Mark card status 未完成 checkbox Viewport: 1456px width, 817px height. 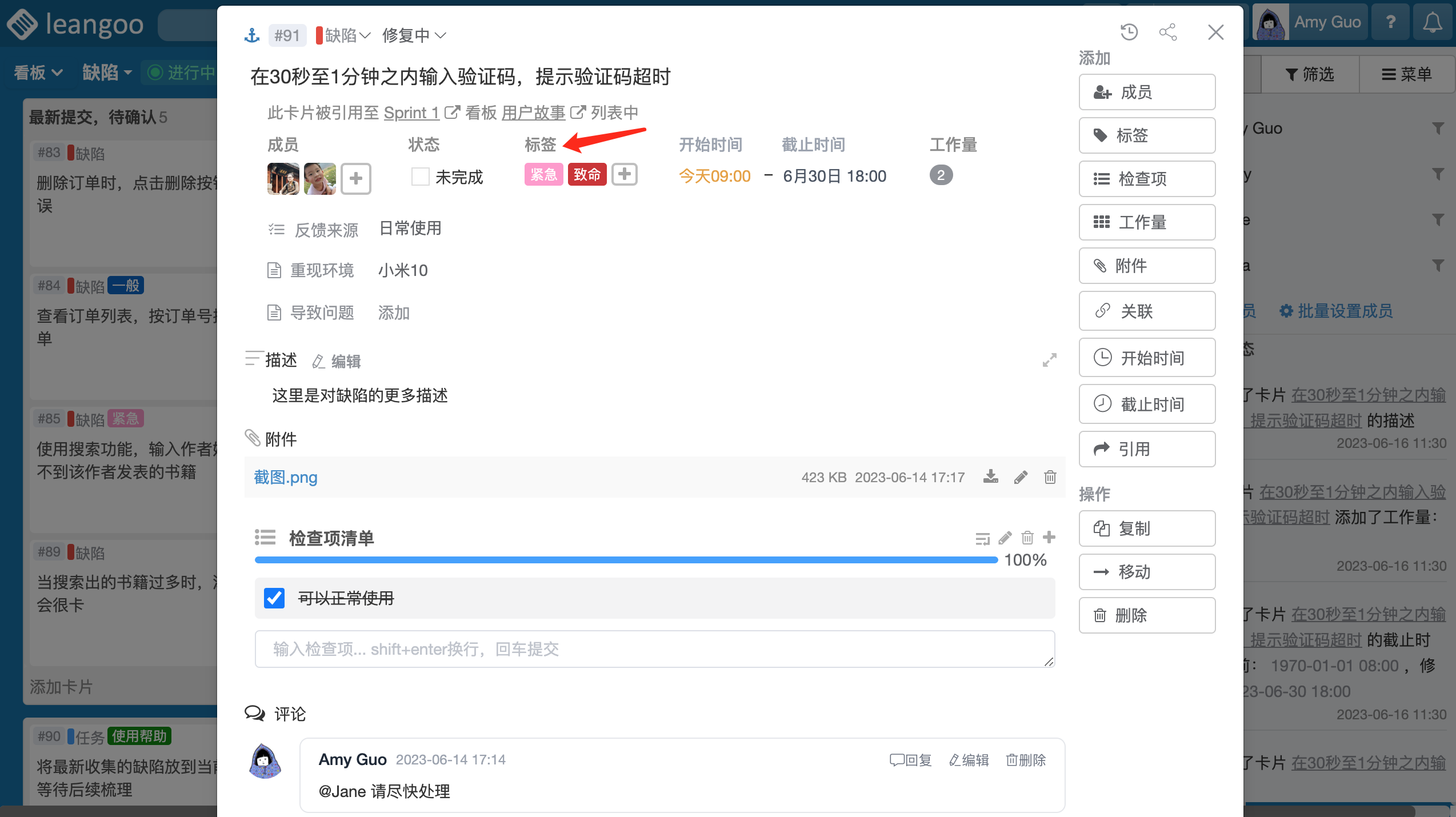[421, 177]
